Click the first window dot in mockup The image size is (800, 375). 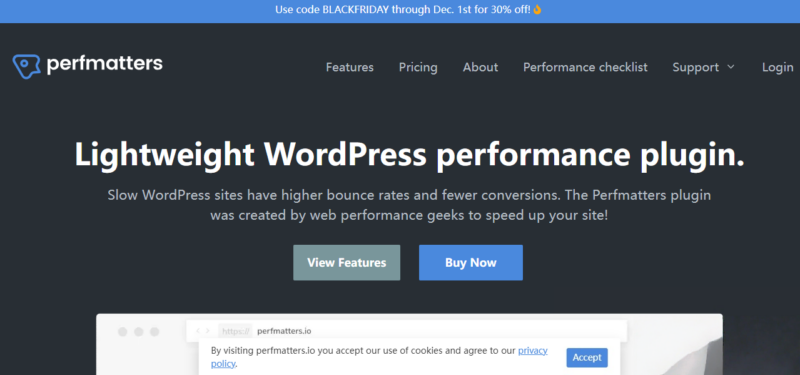point(122,332)
